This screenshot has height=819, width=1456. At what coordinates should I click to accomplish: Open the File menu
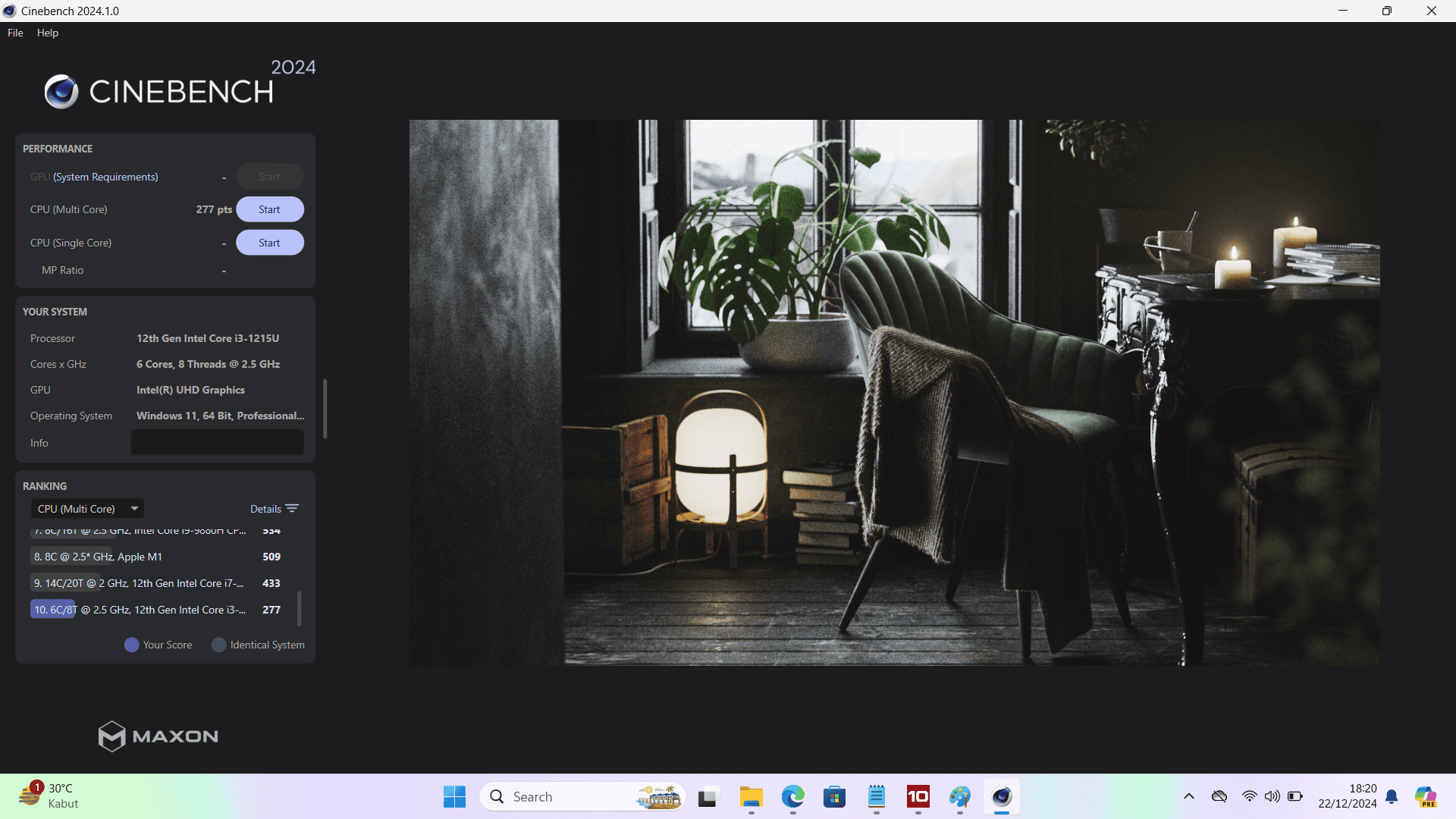(15, 33)
